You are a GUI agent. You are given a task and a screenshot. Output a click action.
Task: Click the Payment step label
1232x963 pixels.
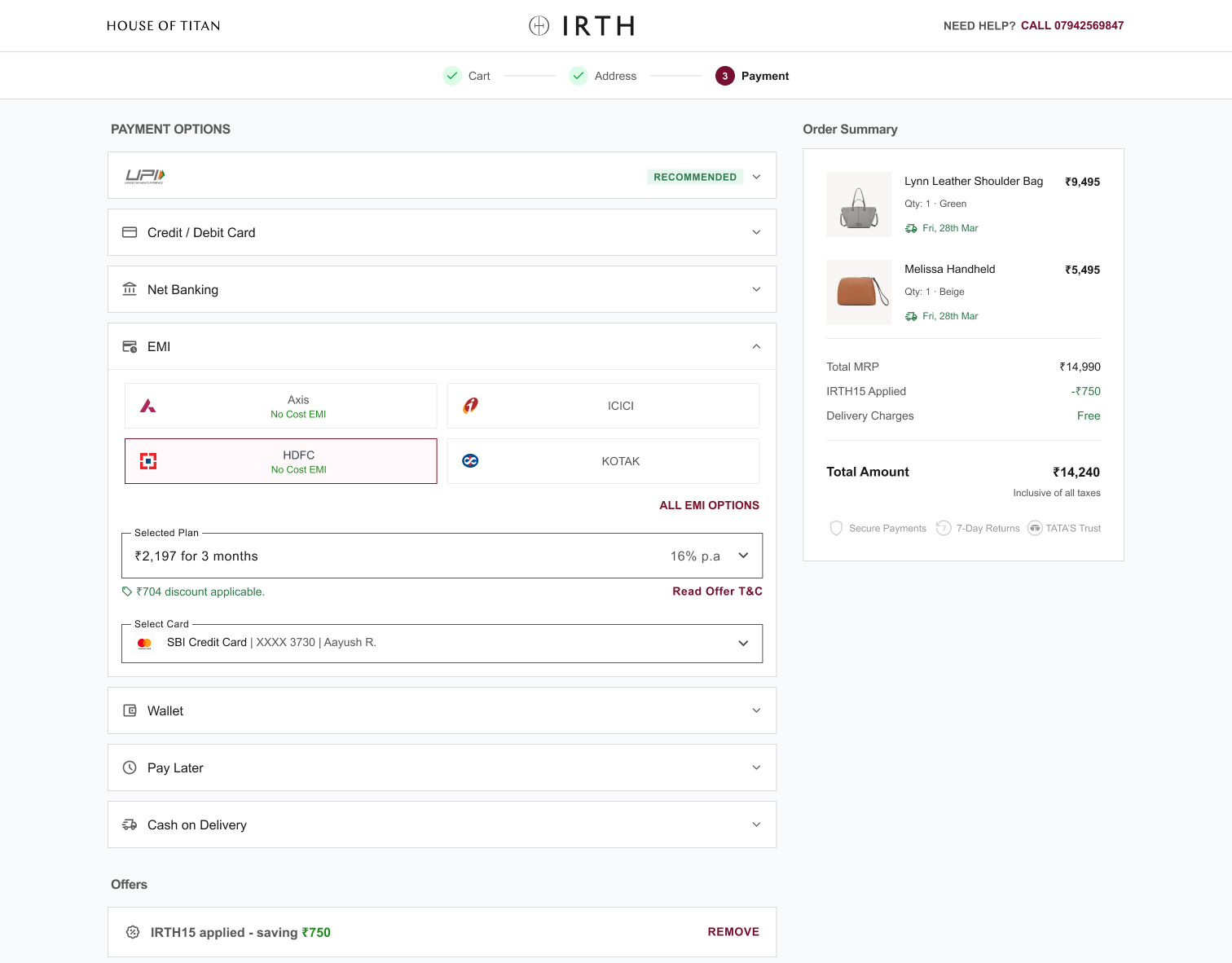(765, 76)
